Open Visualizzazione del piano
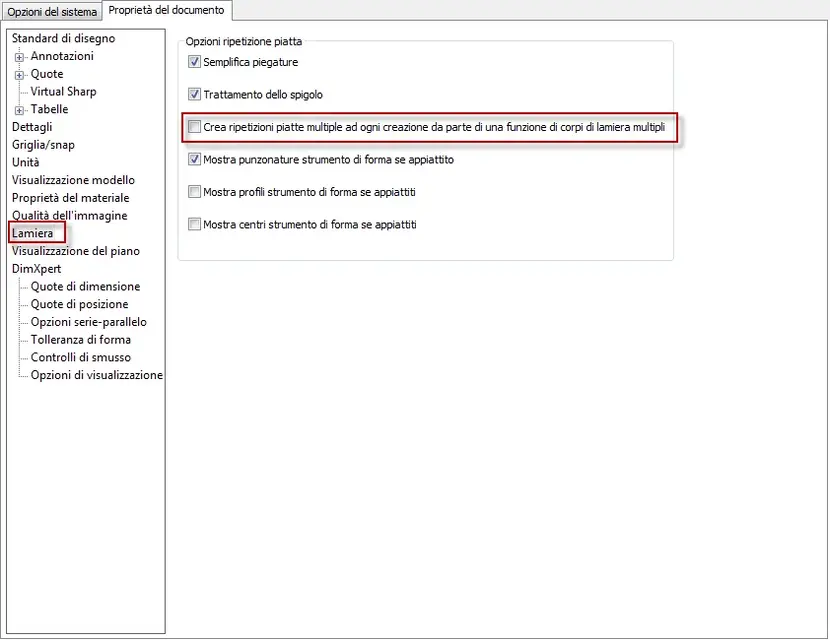Image resolution: width=830 pixels, height=640 pixels. (x=76, y=251)
